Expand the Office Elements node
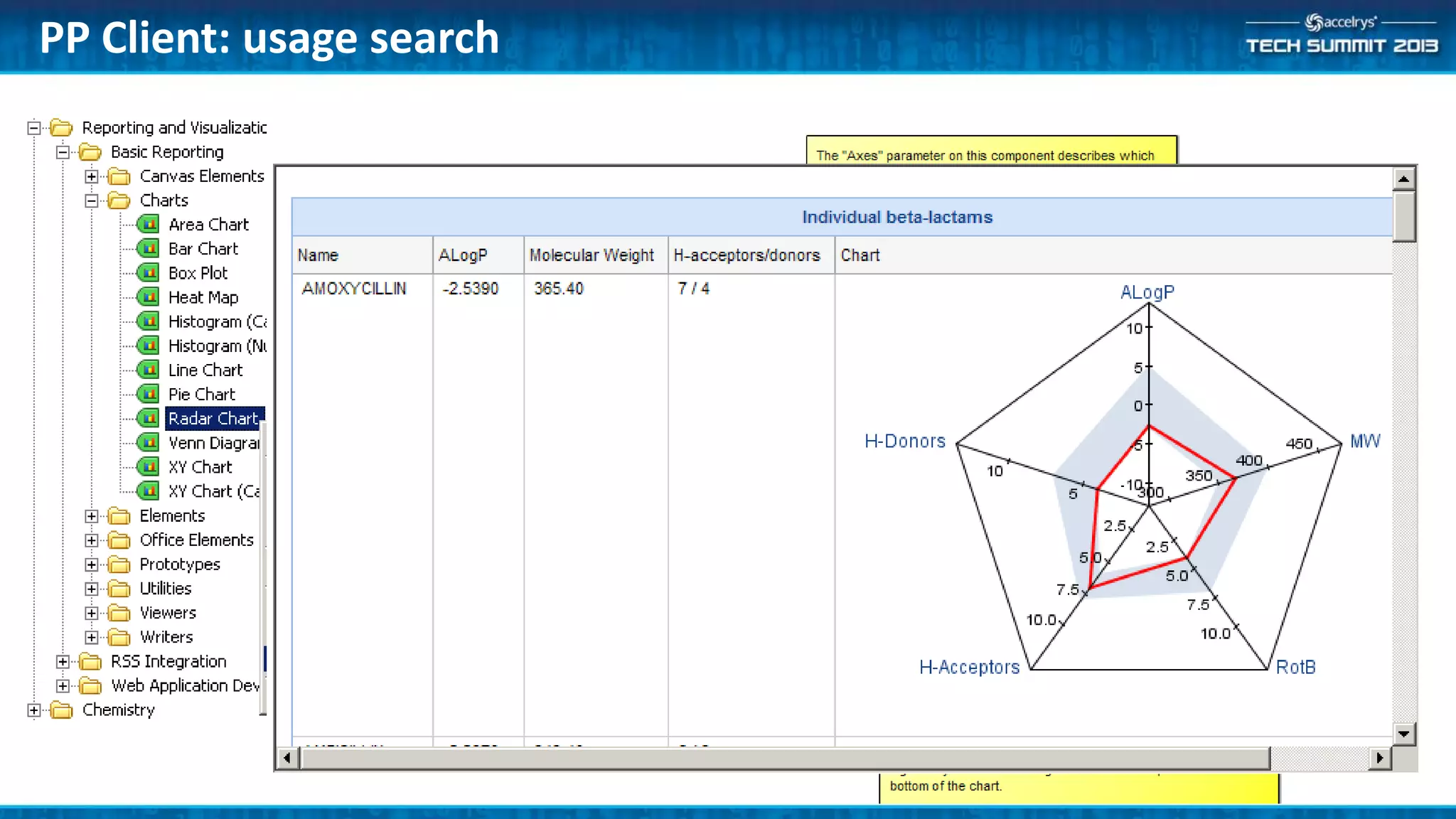Viewport: 1456px width, 819px height. (x=92, y=540)
